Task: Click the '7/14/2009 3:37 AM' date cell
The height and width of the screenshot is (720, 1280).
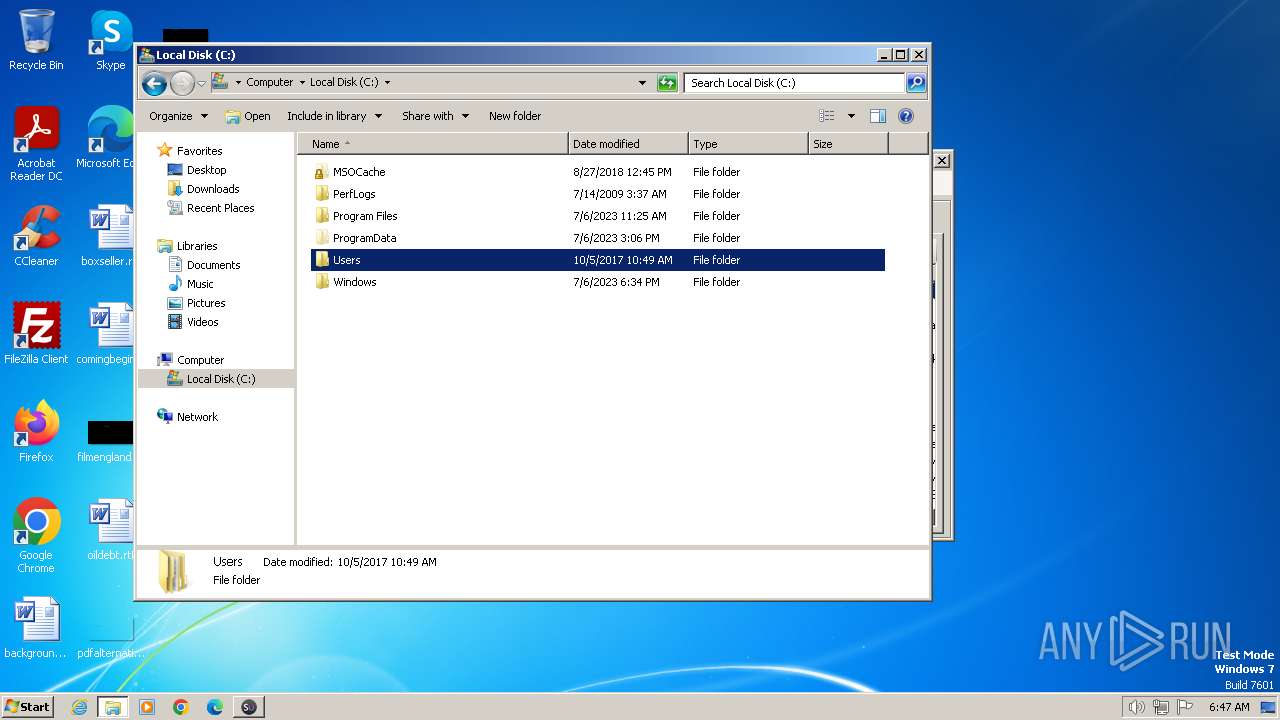Action: click(619, 194)
